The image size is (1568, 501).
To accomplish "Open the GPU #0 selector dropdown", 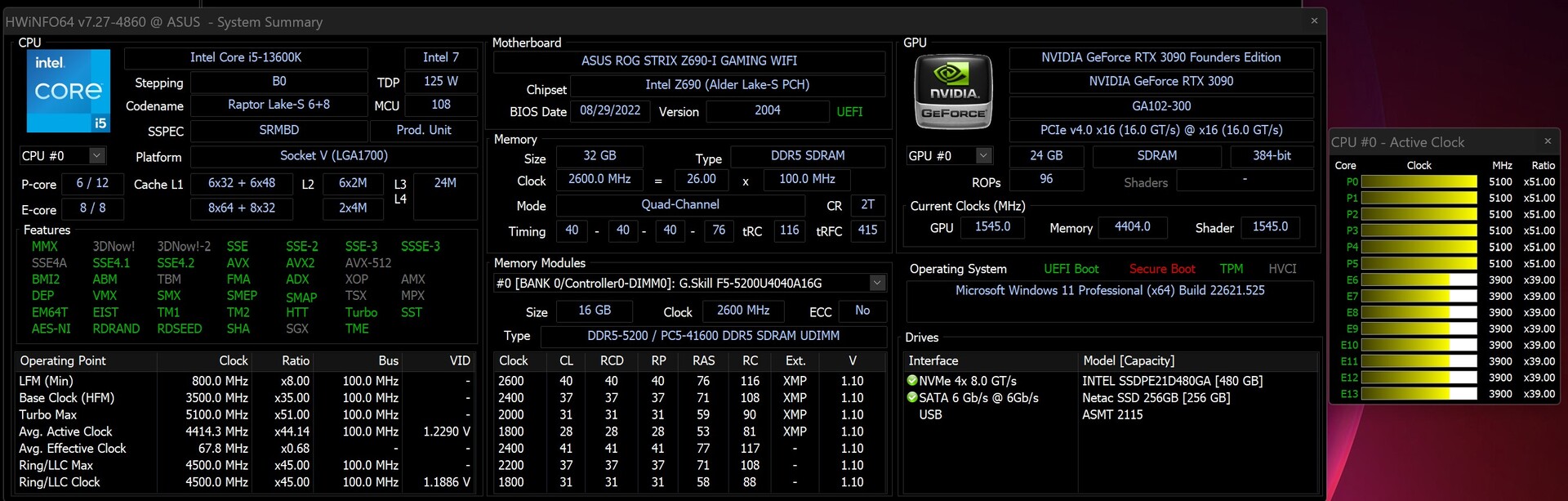I will pyautogui.click(x=983, y=155).
